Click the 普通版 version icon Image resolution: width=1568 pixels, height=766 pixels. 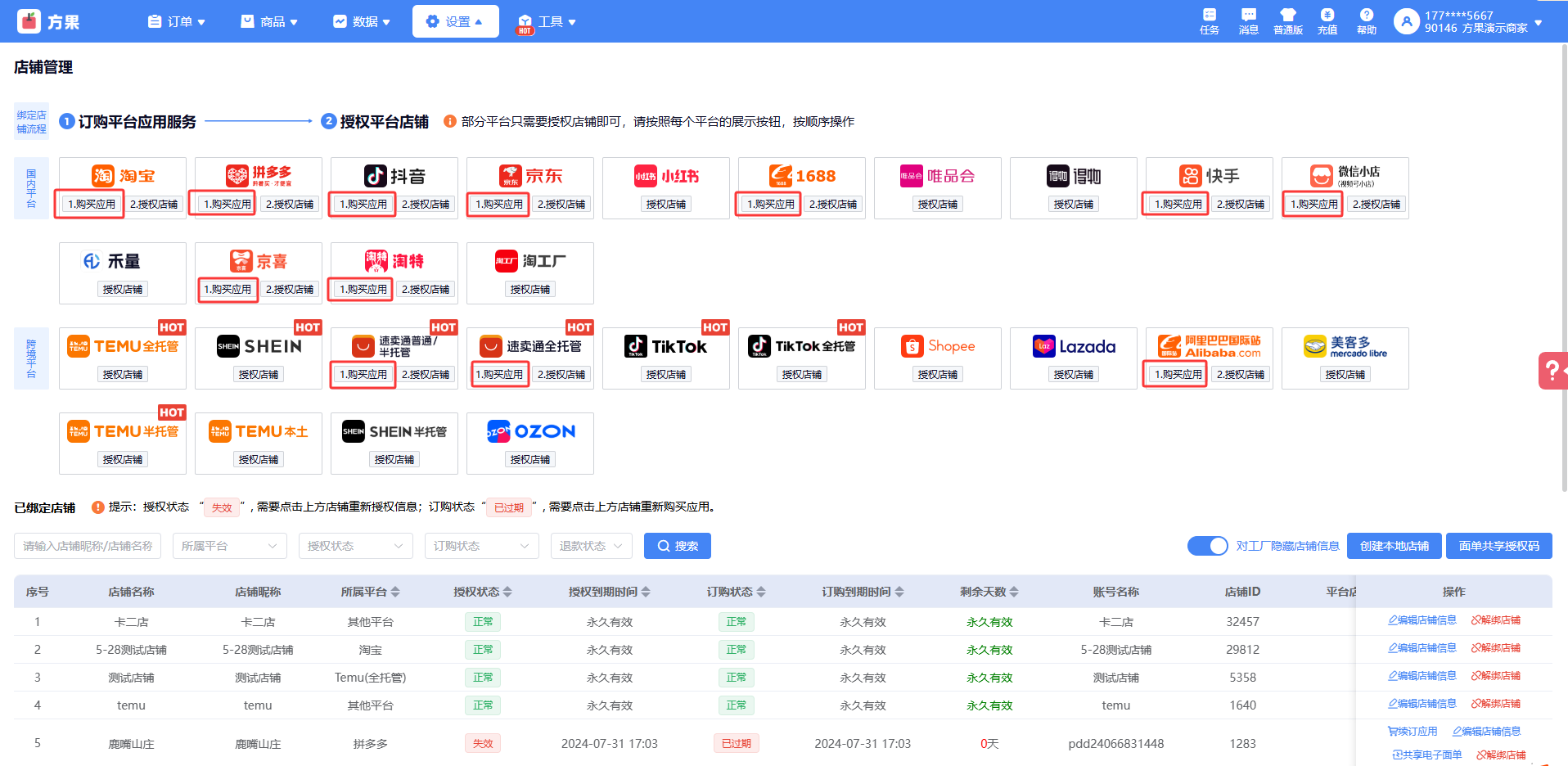tap(1287, 21)
